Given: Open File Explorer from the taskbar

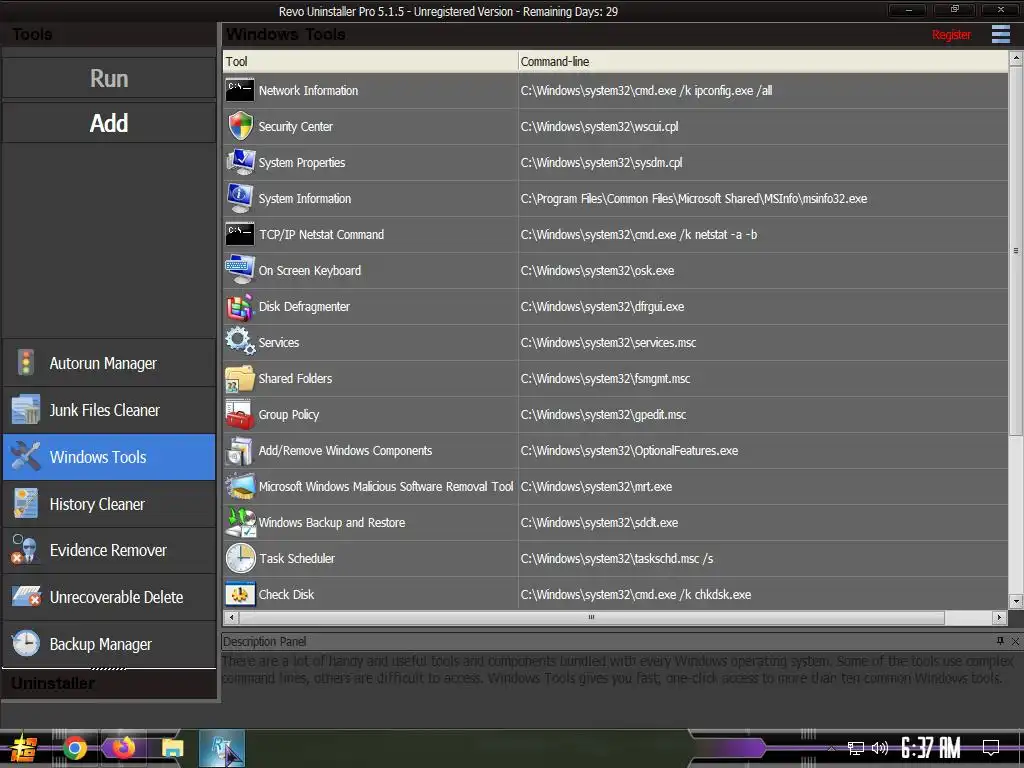Looking at the screenshot, I should (173, 748).
